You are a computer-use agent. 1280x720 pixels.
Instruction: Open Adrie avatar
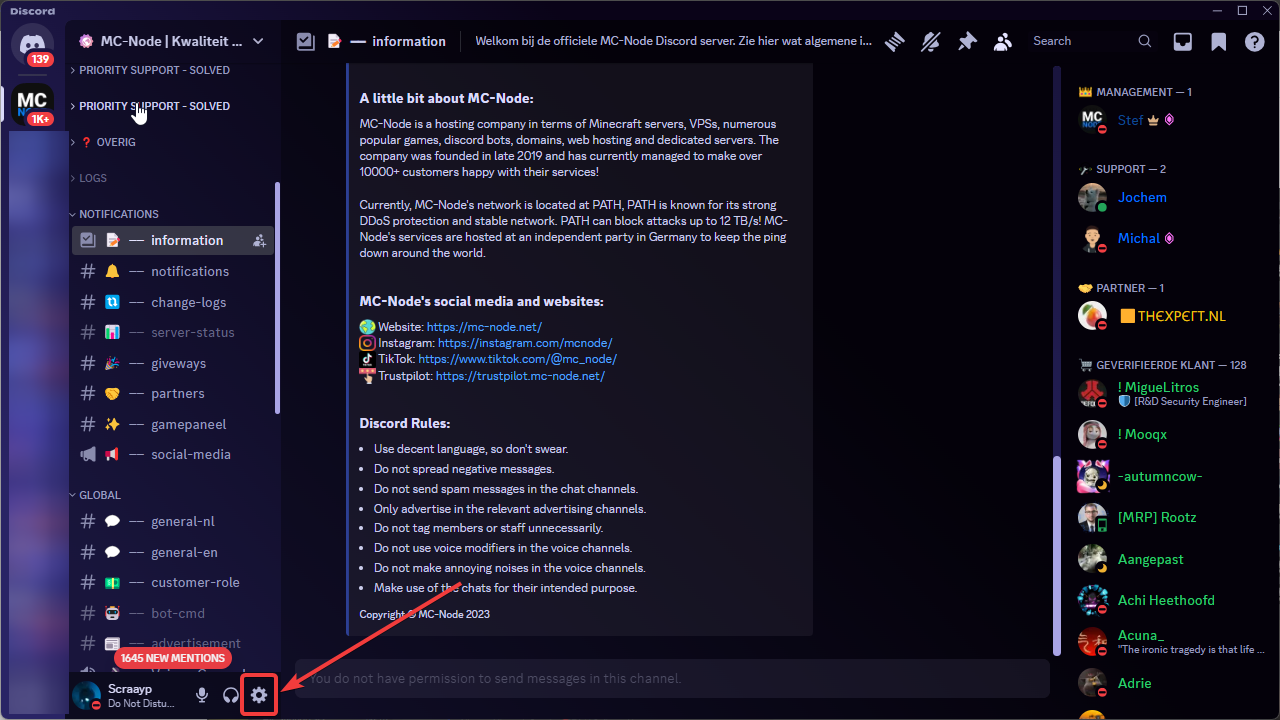click(1092, 683)
